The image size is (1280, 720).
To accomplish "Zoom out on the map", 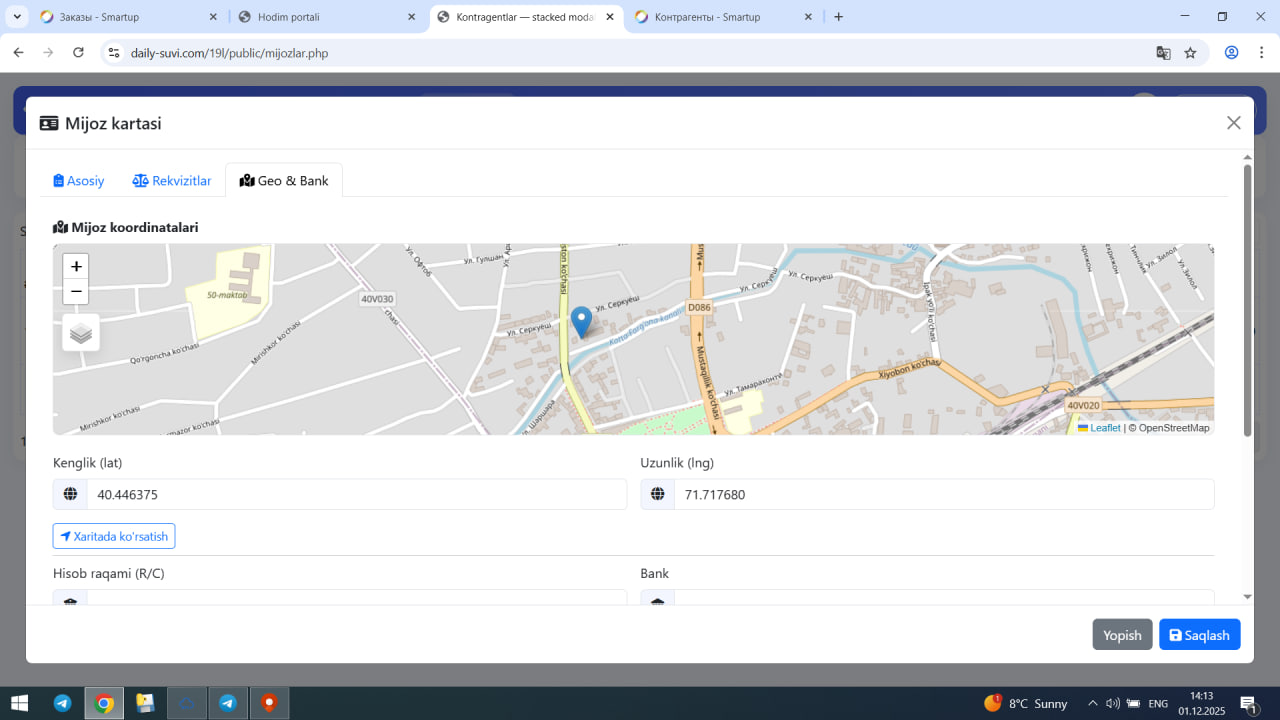I will tap(76, 292).
